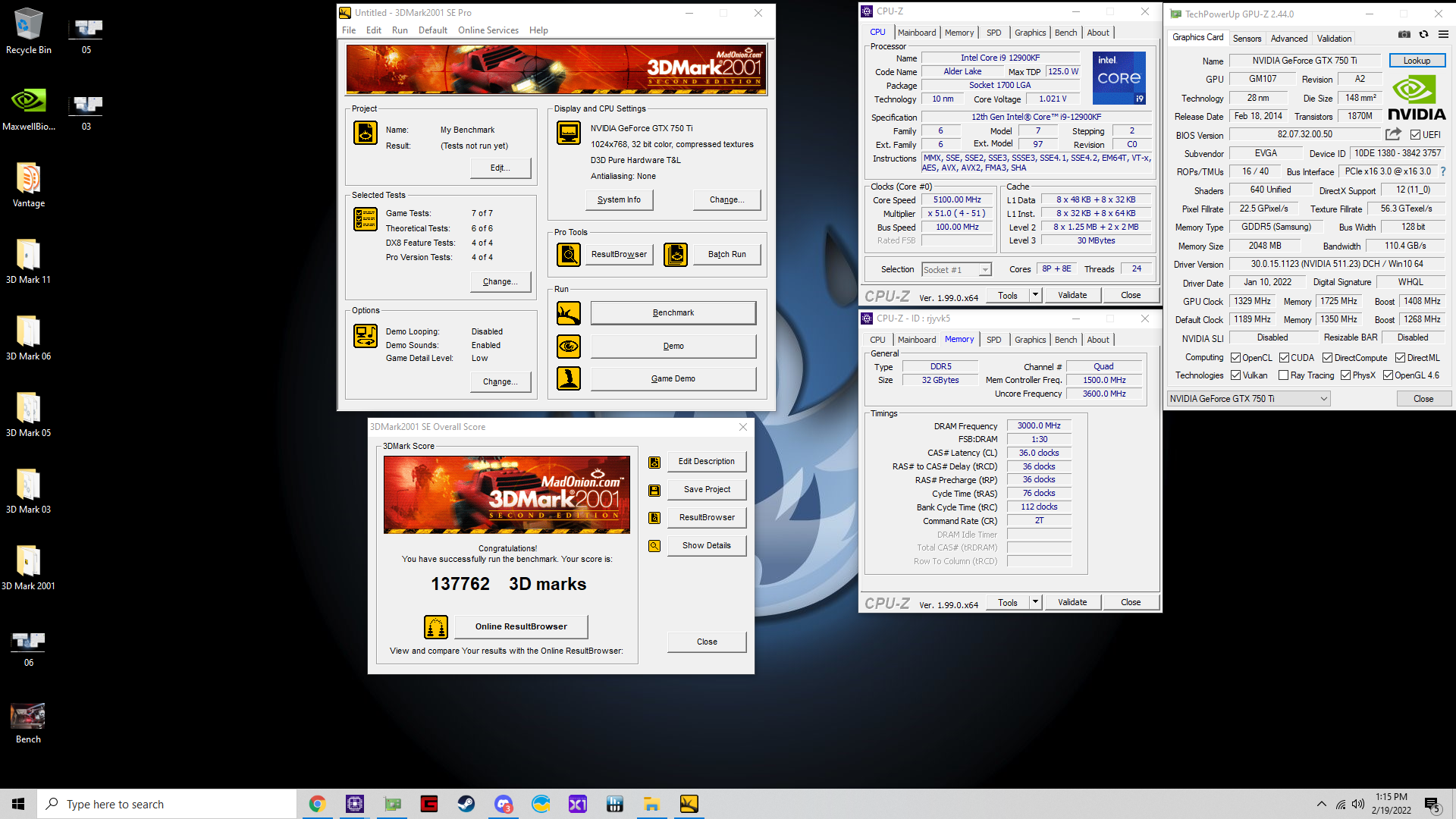Open the 3D Mark 2001 folder icon
This screenshot has width=1456, height=819.
(x=29, y=567)
